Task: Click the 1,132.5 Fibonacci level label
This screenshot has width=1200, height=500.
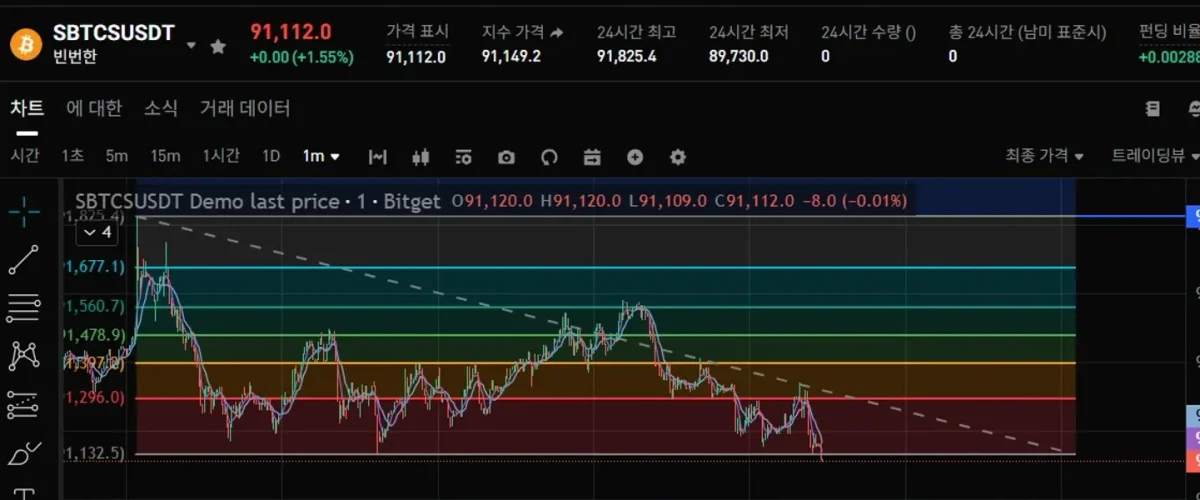Action: tap(96, 454)
